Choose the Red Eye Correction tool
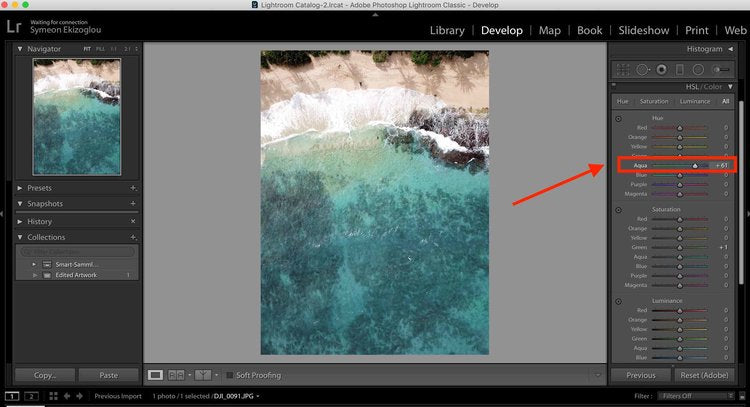 point(661,69)
